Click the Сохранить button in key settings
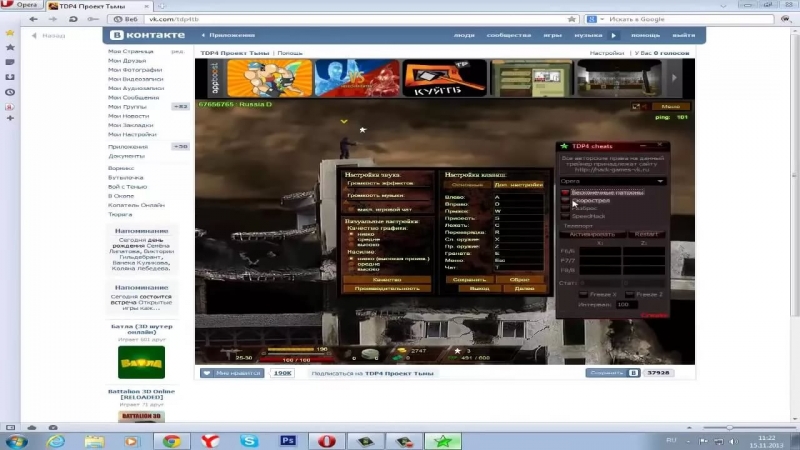 [469, 280]
